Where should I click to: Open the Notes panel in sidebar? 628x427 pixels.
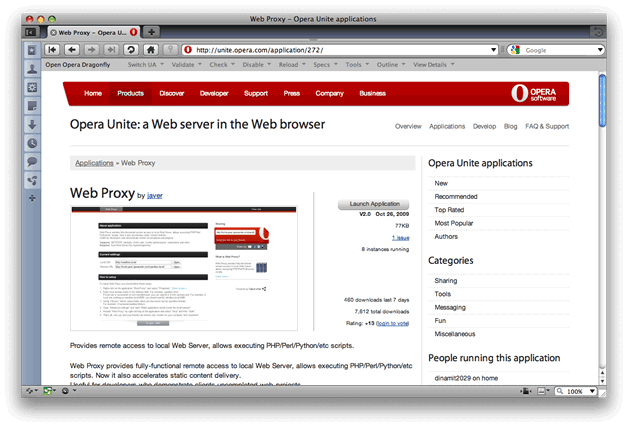[x=32, y=106]
